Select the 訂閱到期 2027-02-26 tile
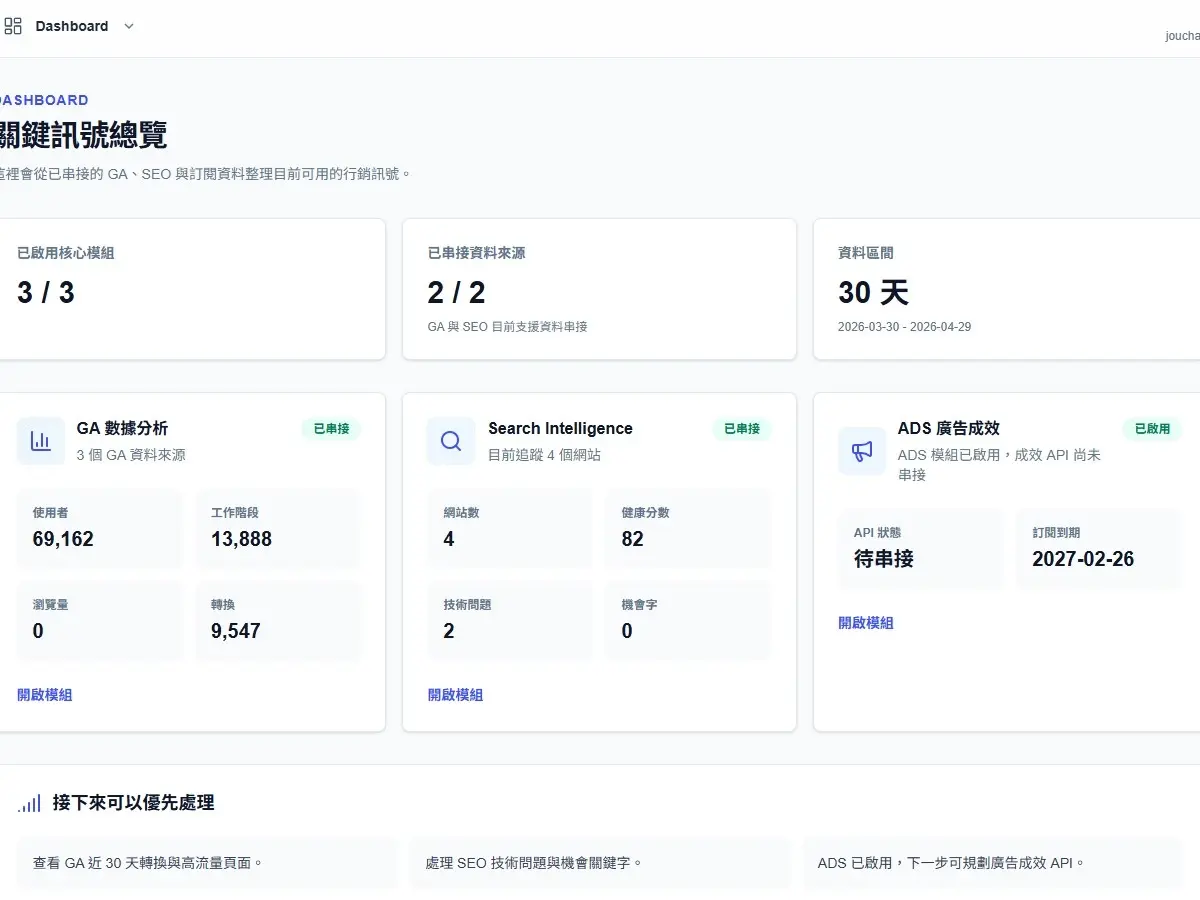This screenshot has height=900, width=1200. (x=1099, y=549)
